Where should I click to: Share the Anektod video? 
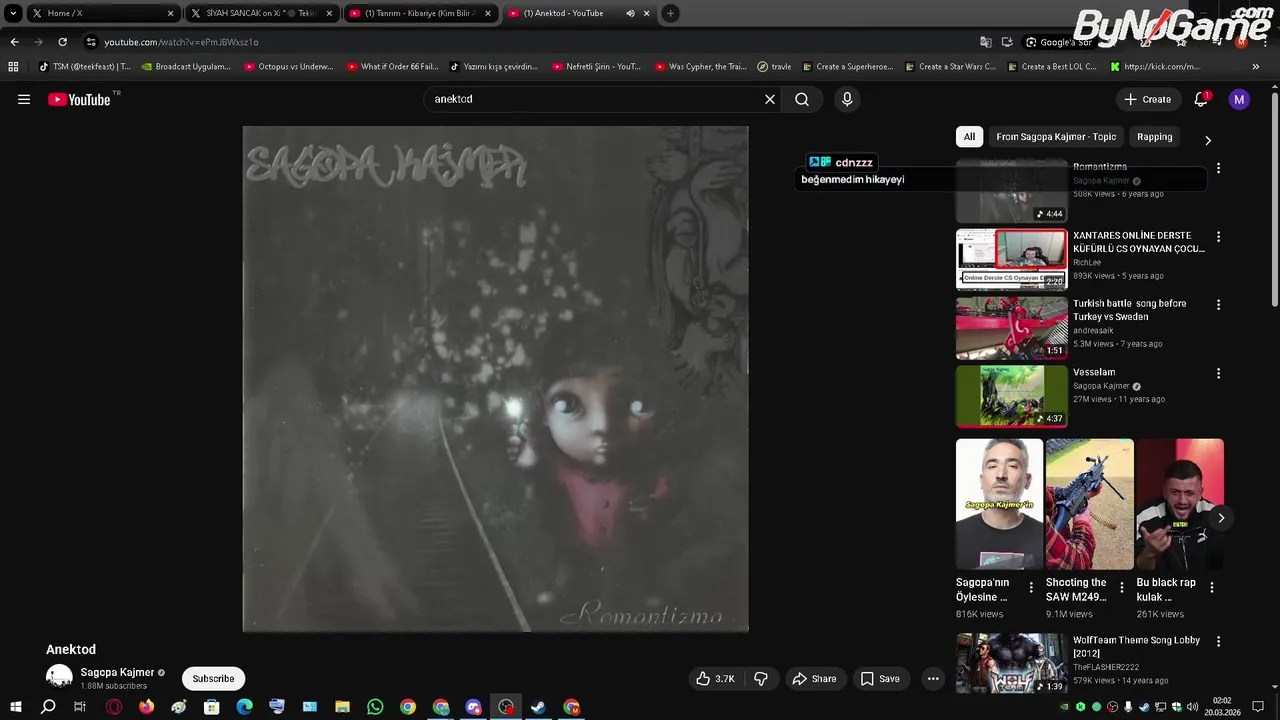[x=814, y=678]
